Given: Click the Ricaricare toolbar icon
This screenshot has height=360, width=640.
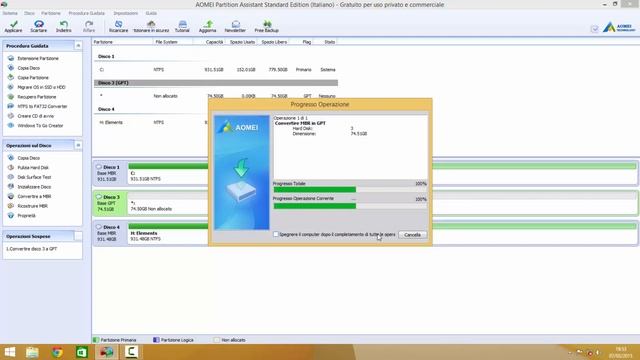Looking at the screenshot, I should tap(118, 27).
